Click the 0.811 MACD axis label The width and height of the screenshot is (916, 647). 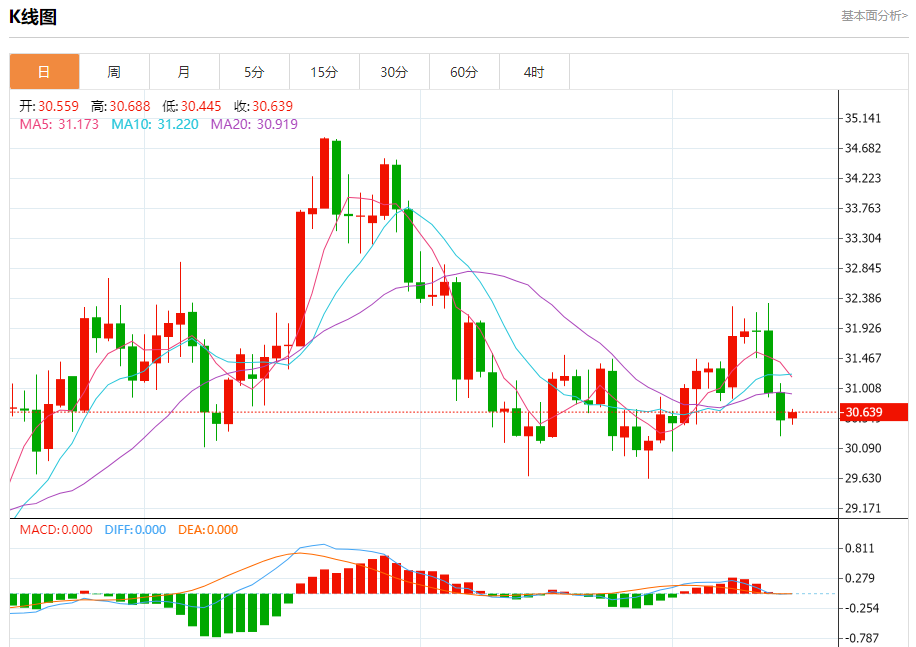(860, 548)
